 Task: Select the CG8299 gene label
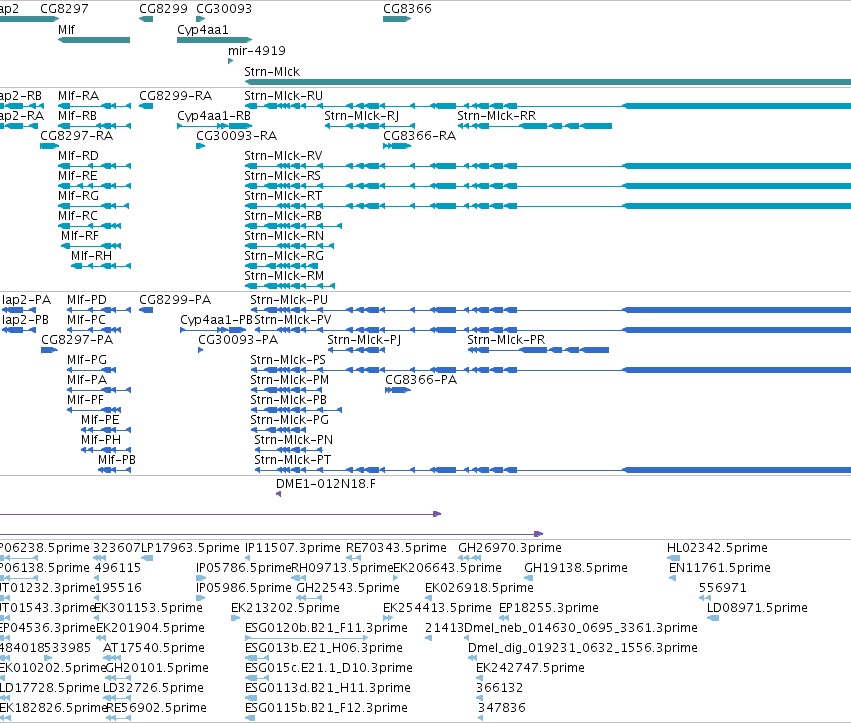163,9
